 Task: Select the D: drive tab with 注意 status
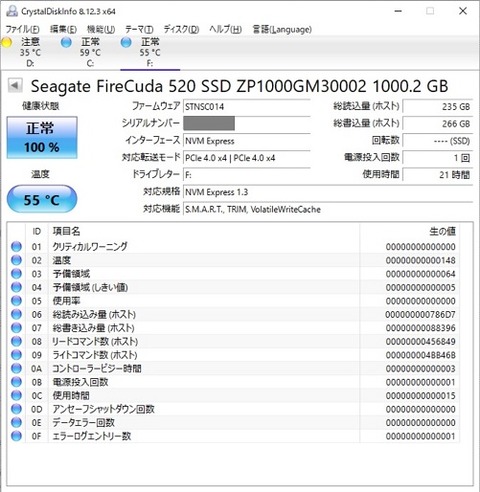(30, 52)
